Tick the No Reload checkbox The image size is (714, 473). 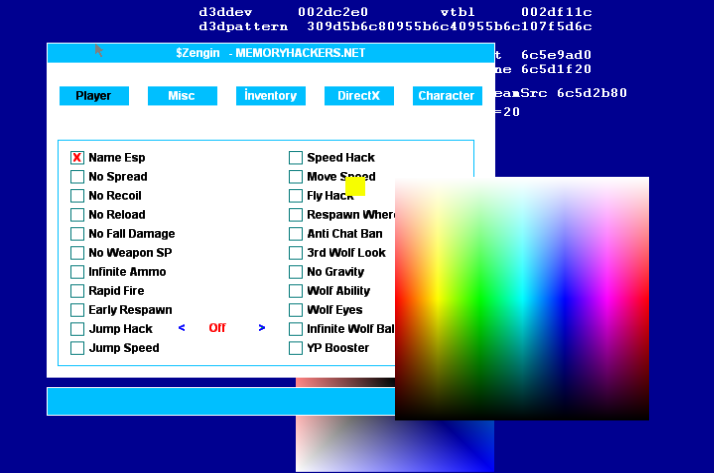point(77,214)
